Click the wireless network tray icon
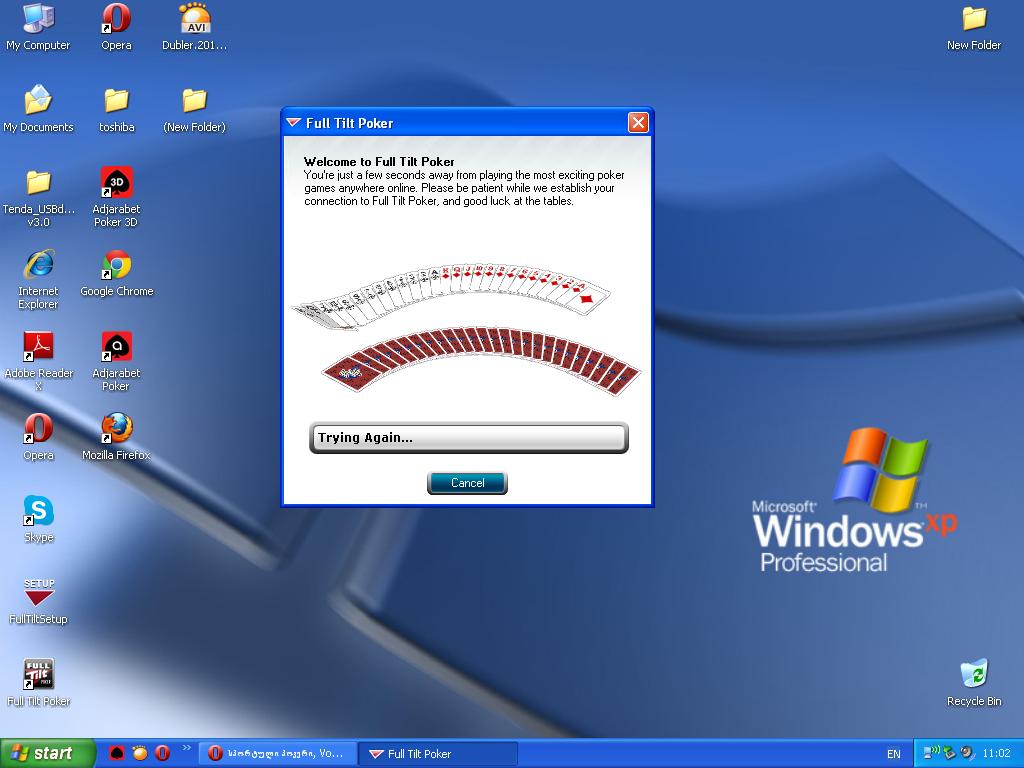1024x768 pixels. pos(932,752)
